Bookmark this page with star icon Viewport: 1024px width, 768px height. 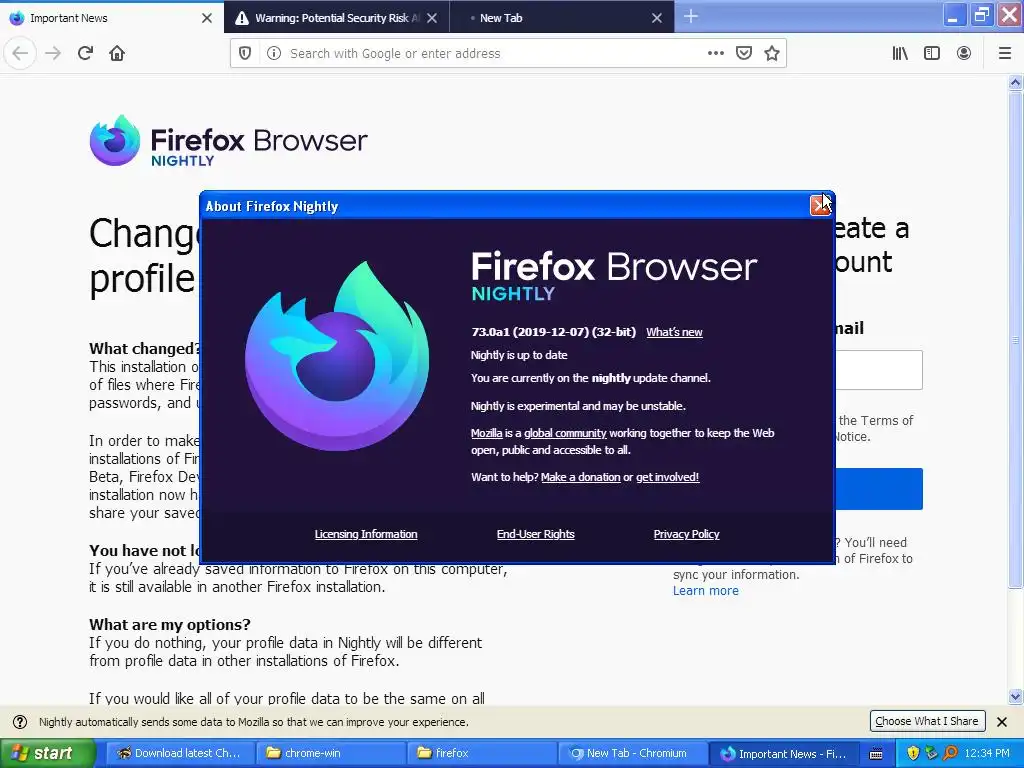[x=772, y=53]
